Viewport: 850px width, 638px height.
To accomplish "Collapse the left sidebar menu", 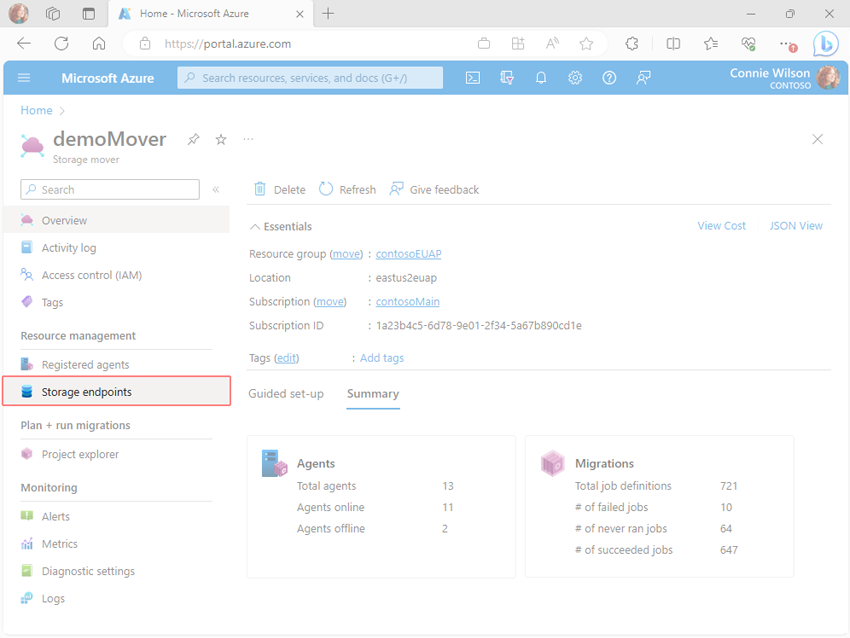I will point(216,190).
